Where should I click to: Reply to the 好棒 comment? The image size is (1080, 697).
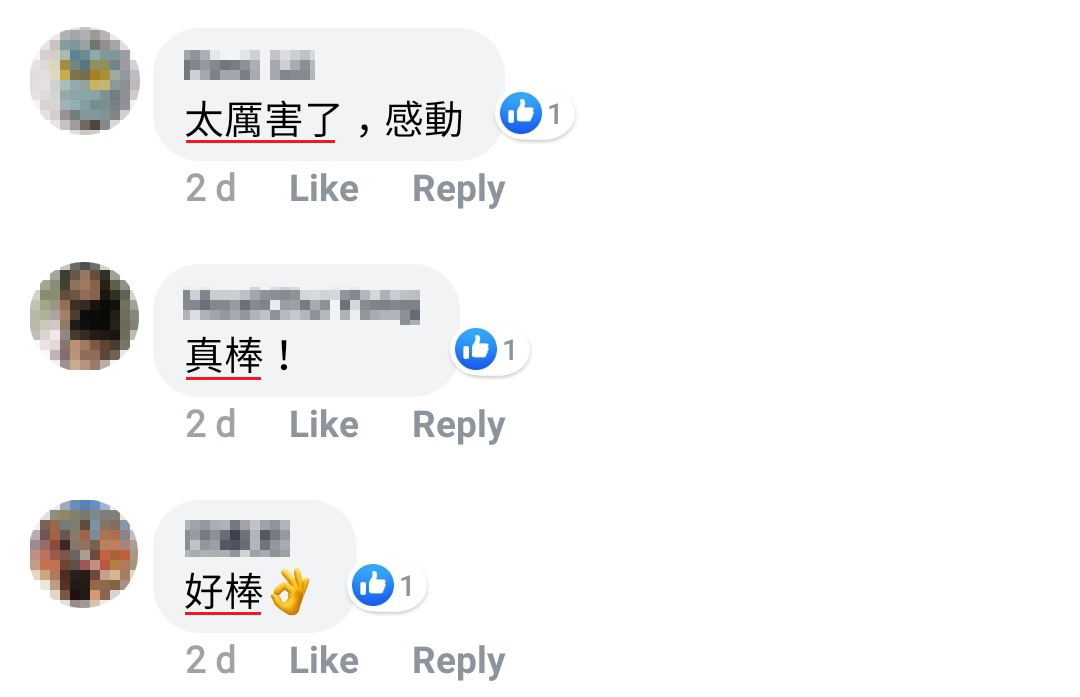pyautogui.click(x=459, y=662)
